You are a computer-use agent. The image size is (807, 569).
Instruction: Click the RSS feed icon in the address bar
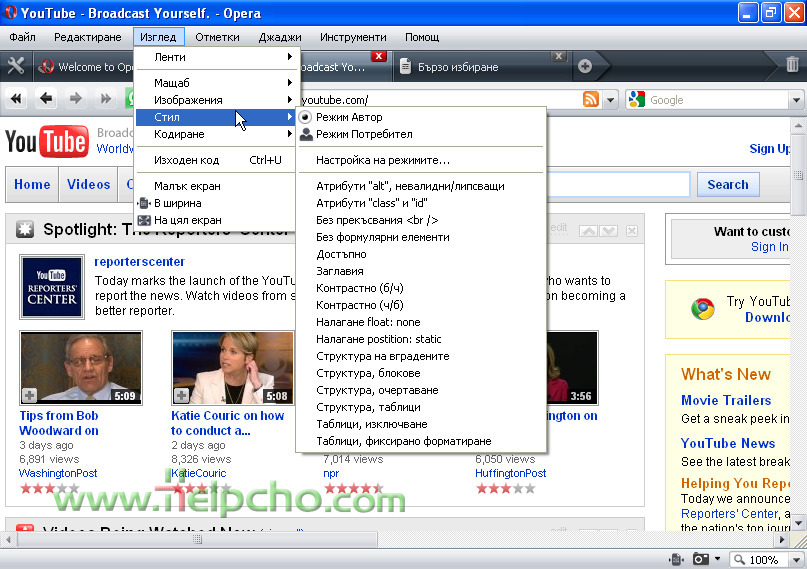[x=591, y=99]
